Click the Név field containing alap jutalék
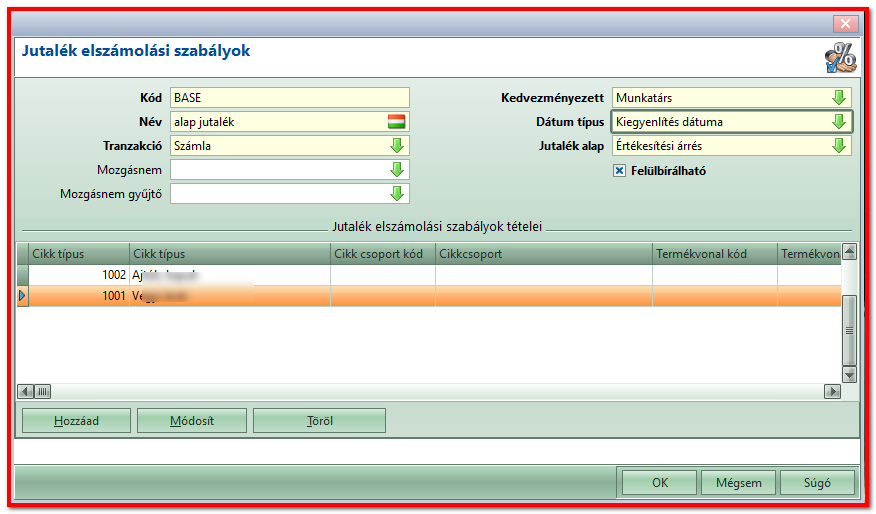Viewport: 876px width, 514px height. (x=289, y=122)
